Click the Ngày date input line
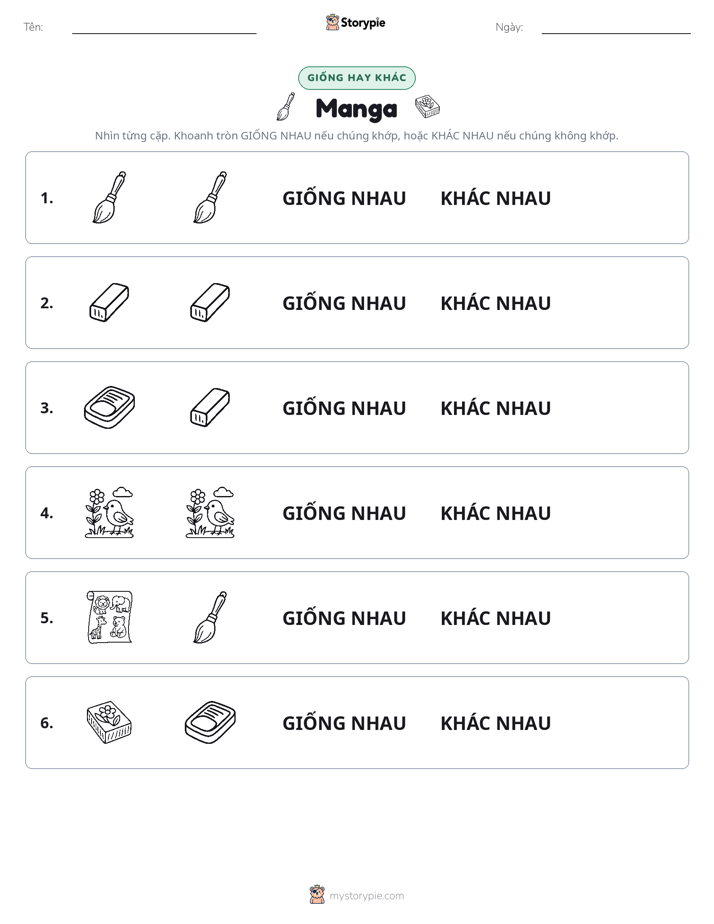 point(616,27)
